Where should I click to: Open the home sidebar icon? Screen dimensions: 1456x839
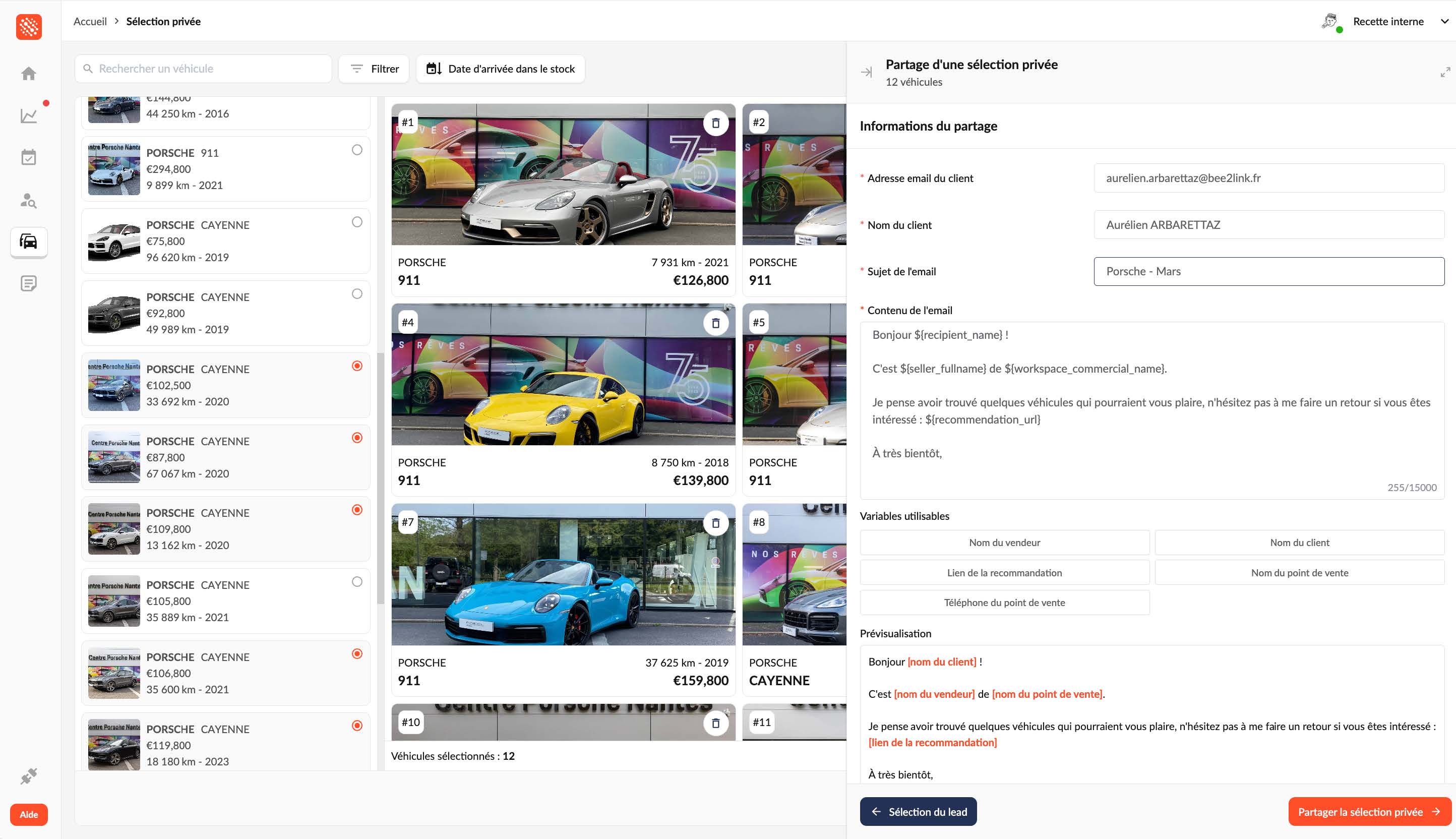coord(29,74)
